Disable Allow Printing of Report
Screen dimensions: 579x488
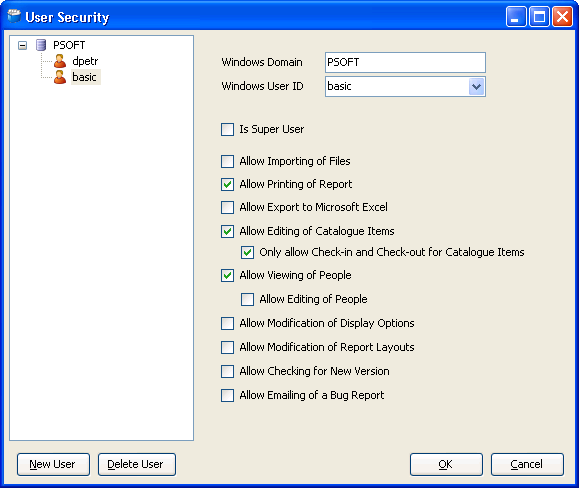pyautogui.click(x=227, y=184)
